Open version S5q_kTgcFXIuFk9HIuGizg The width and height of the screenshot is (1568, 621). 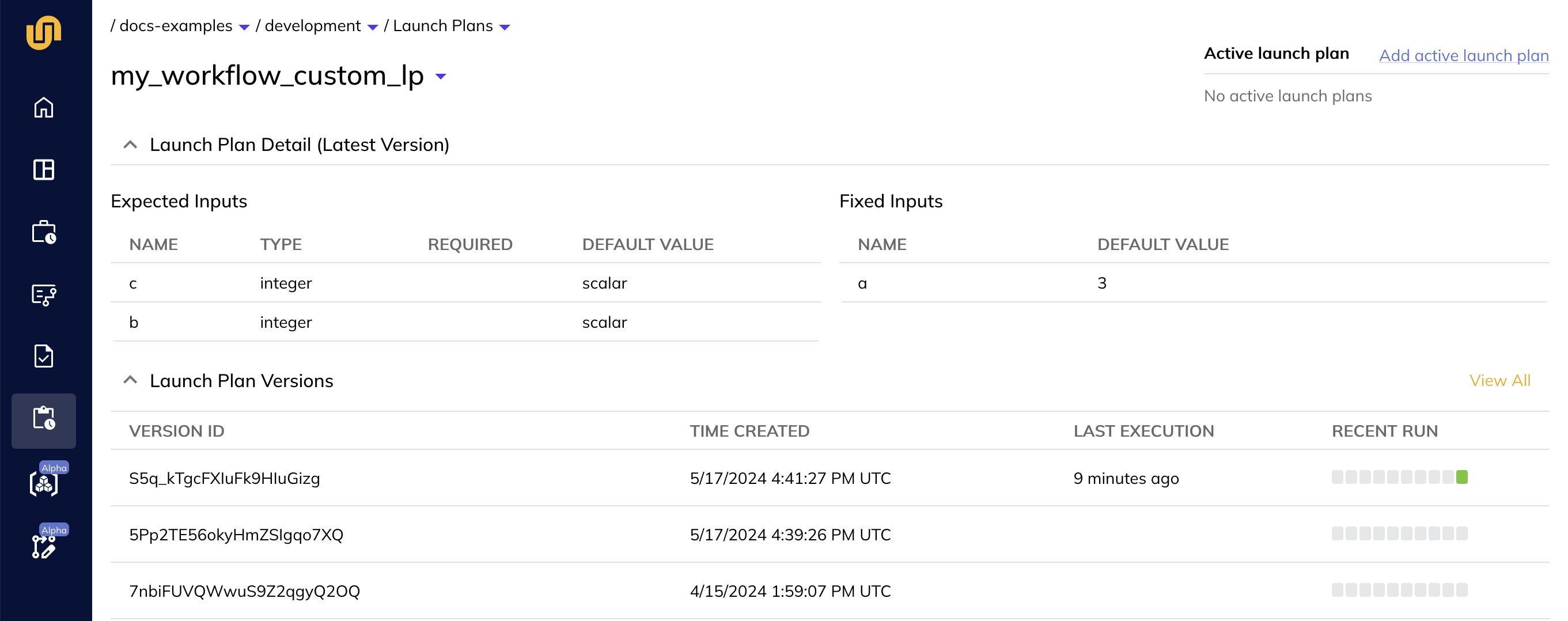pyautogui.click(x=225, y=479)
